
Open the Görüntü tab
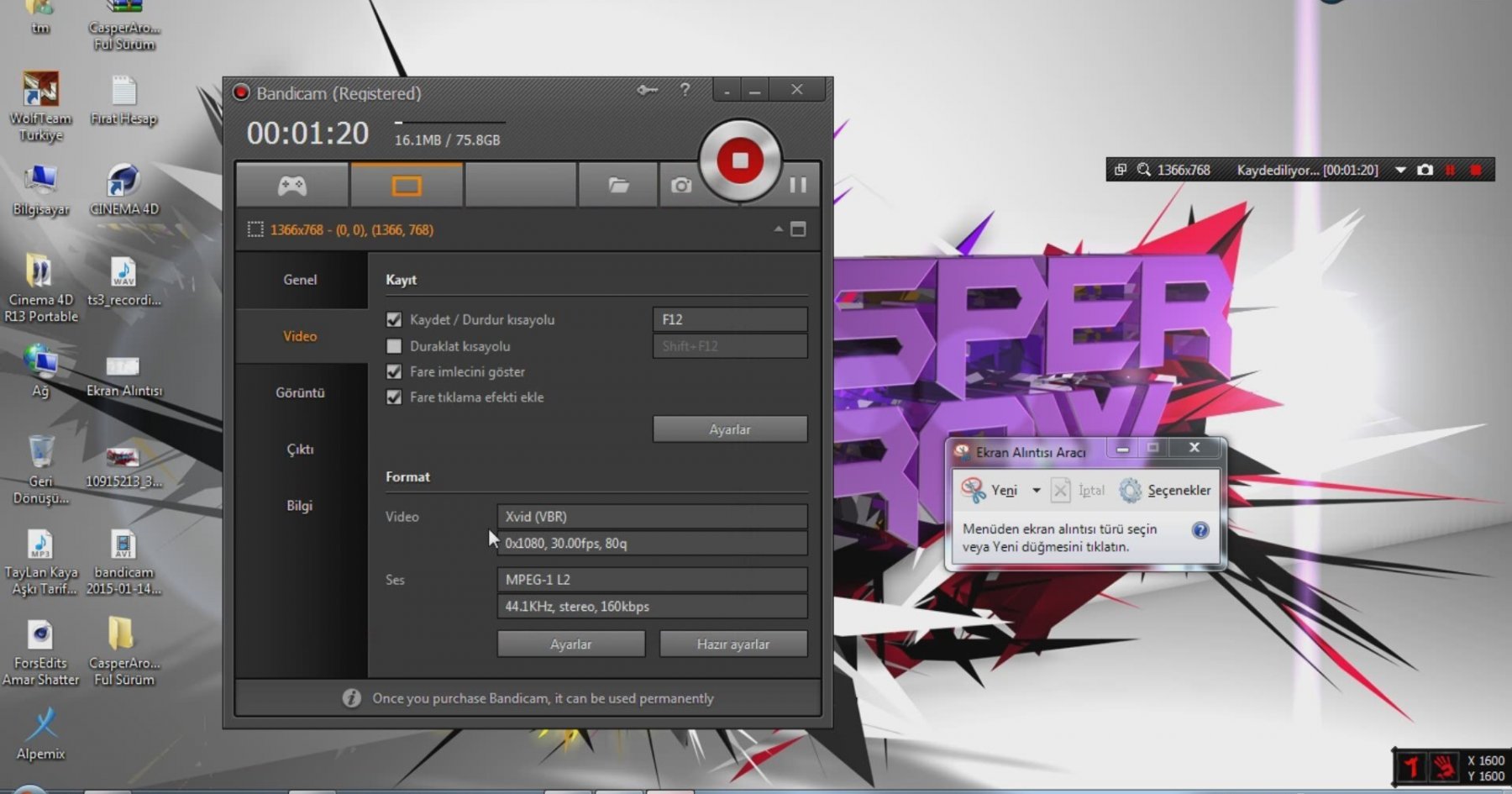tap(300, 392)
